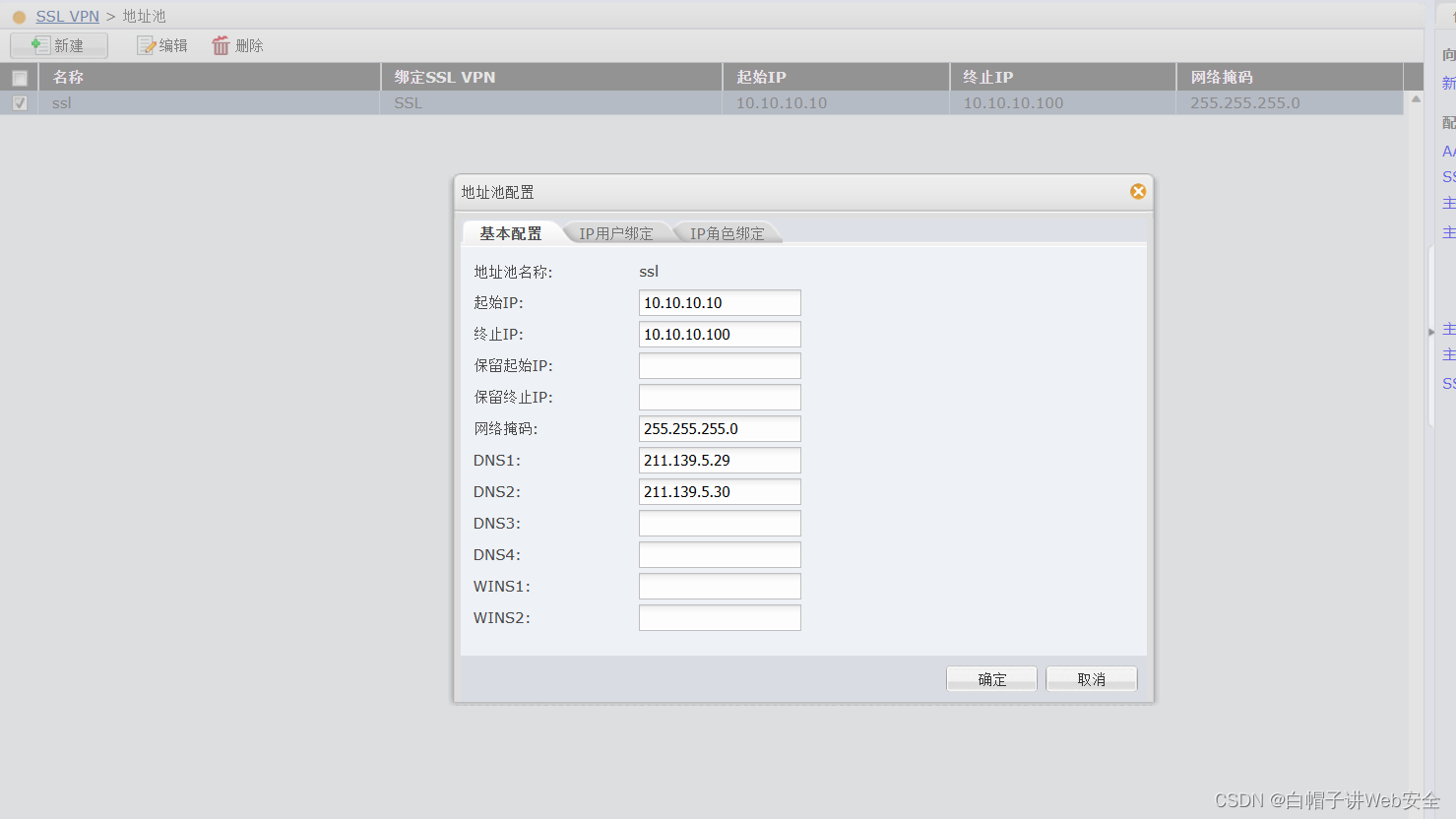The image size is (1456, 819).
Task: Confirm with the 确定 button
Action: [x=991, y=679]
